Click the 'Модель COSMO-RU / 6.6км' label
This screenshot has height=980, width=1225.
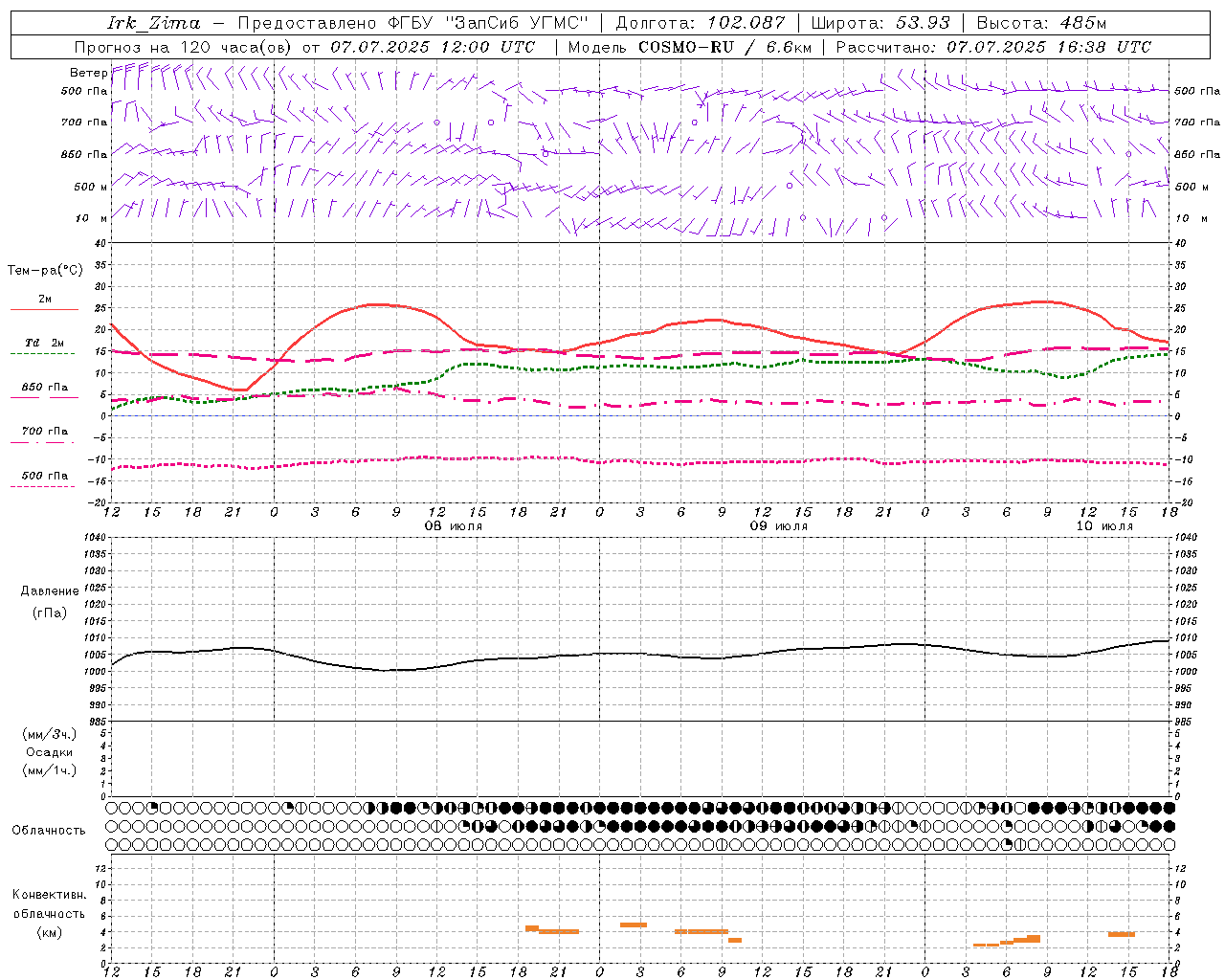coord(689,47)
